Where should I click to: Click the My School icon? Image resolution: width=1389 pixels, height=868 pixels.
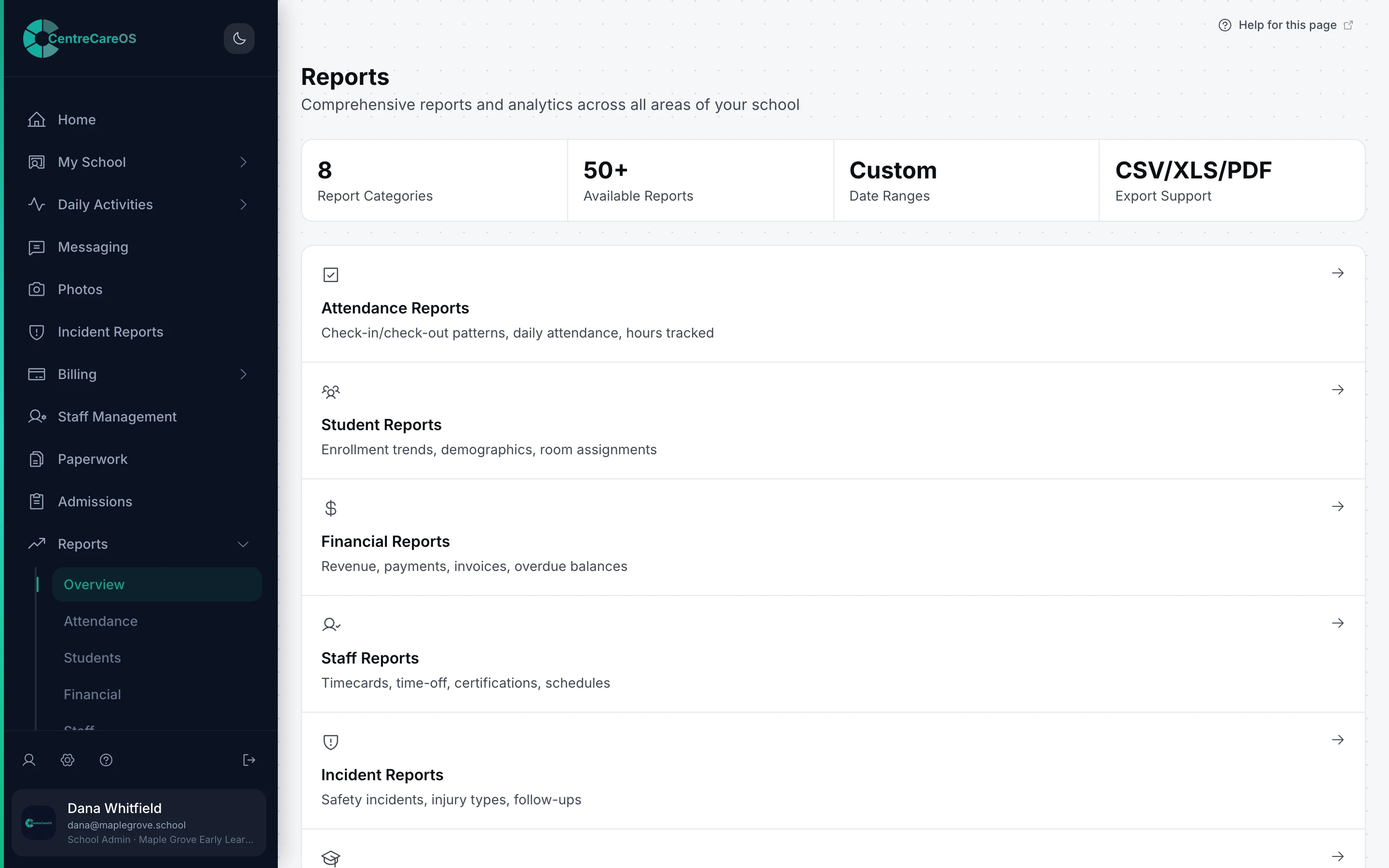pos(37,162)
